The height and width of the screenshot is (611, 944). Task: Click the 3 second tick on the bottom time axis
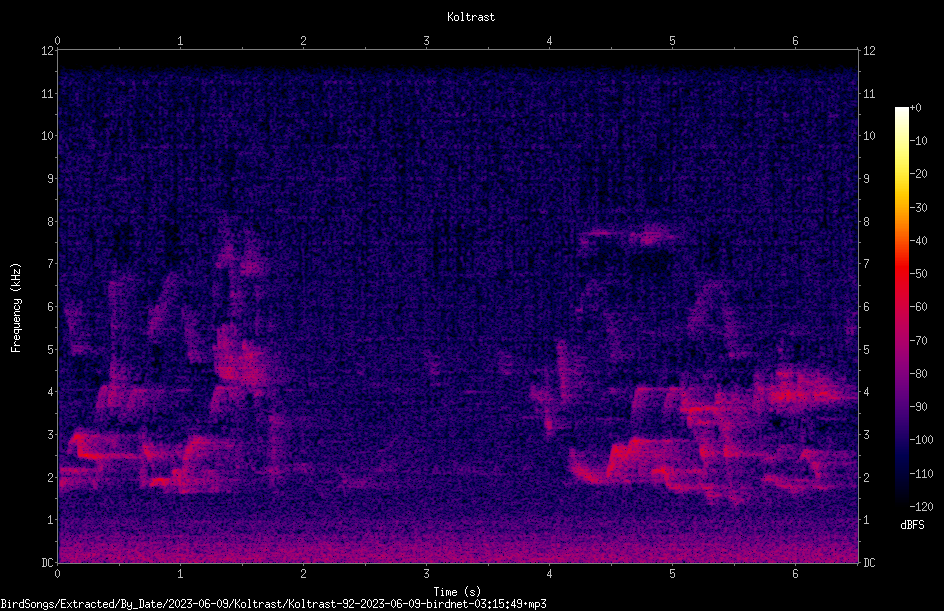point(426,574)
